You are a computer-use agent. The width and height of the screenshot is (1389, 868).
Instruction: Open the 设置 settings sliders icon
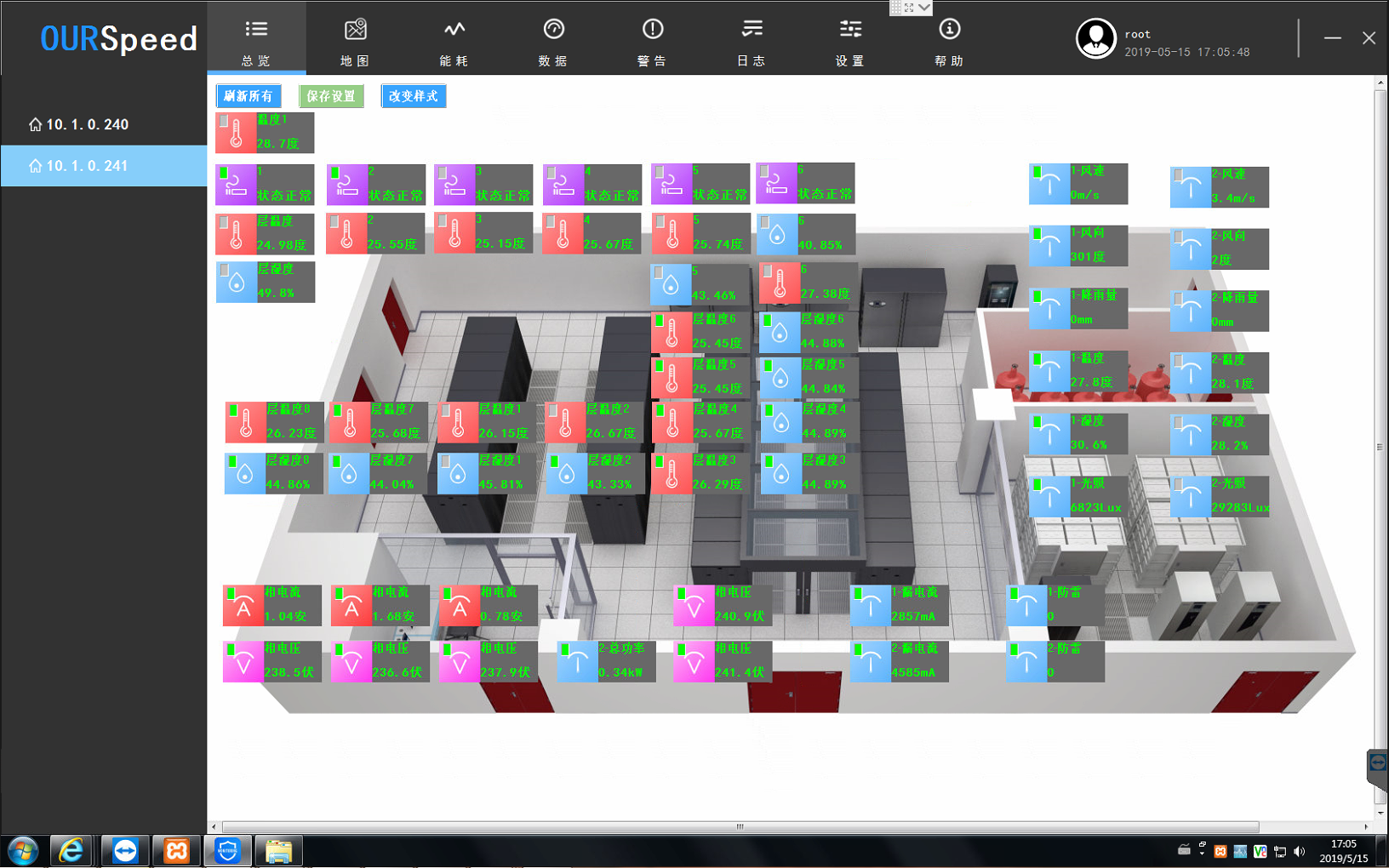[849, 31]
